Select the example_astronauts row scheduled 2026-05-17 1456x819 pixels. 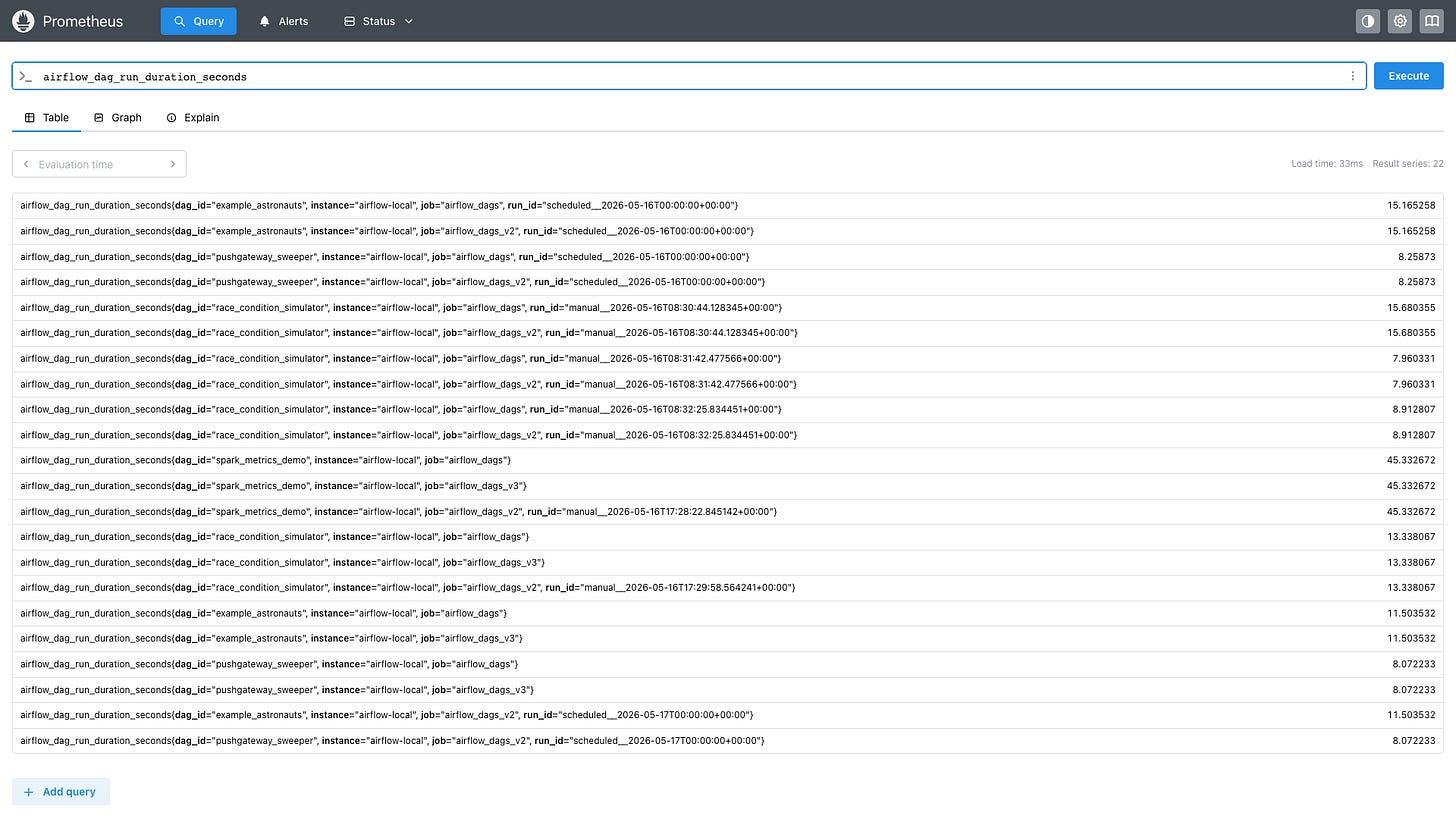pos(727,715)
